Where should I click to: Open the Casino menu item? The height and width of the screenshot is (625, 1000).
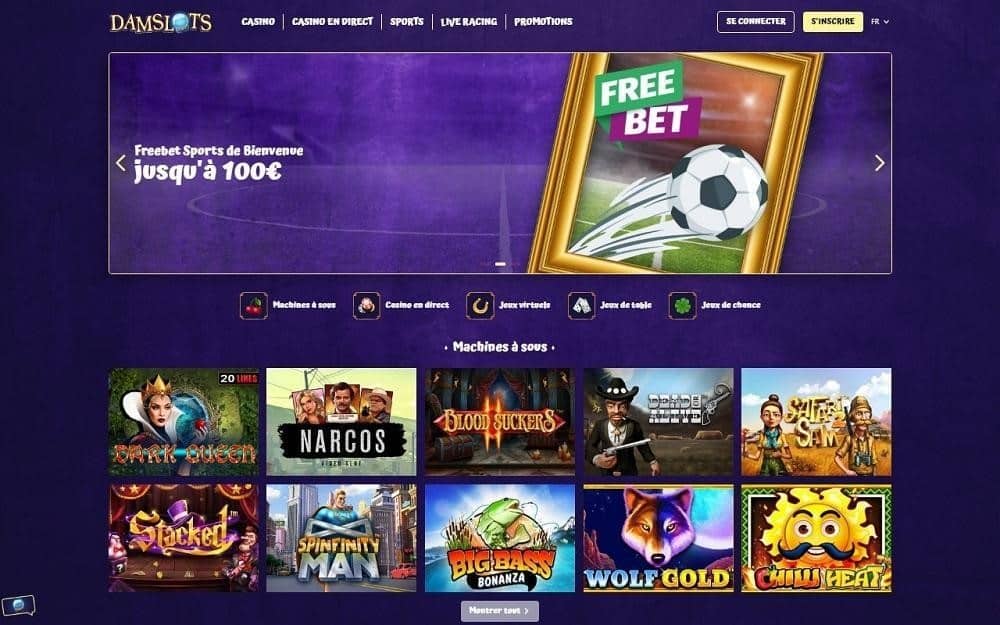[258, 22]
